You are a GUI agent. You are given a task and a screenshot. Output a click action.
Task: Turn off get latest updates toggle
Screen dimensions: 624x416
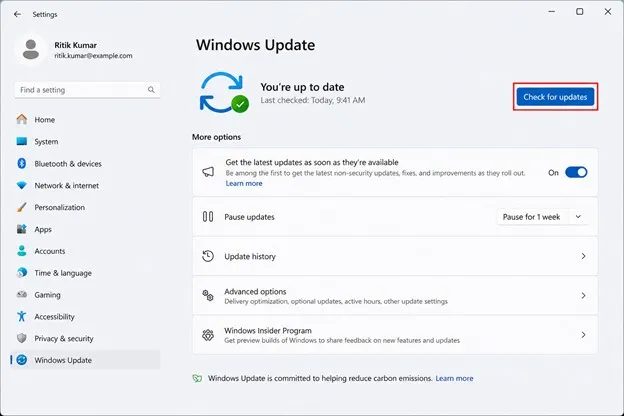pyautogui.click(x=576, y=172)
